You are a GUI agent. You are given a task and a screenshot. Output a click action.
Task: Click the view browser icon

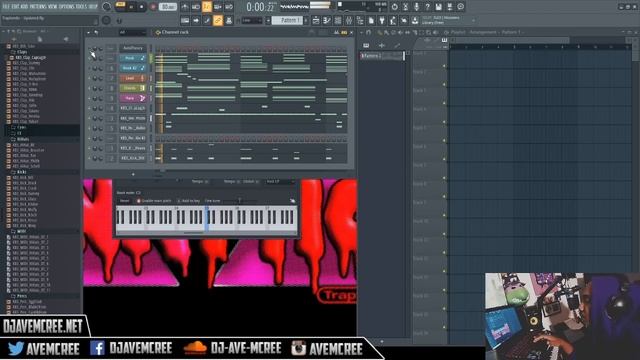click(x=360, y=20)
